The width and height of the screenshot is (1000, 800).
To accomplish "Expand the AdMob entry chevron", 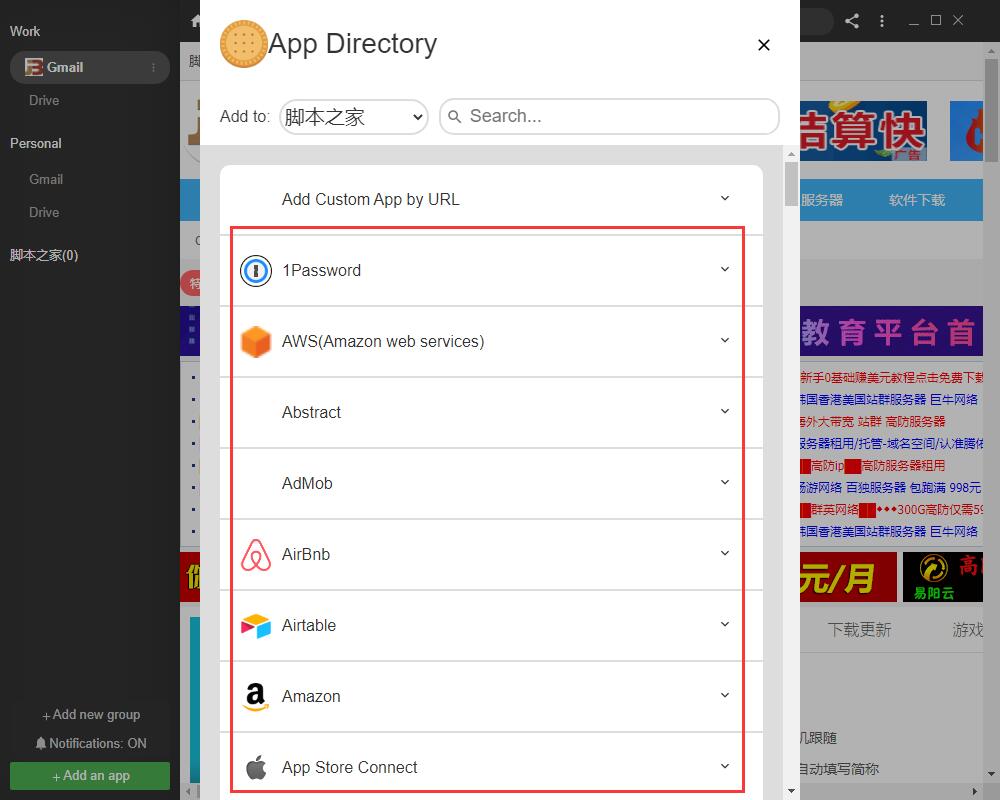I will (725, 483).
